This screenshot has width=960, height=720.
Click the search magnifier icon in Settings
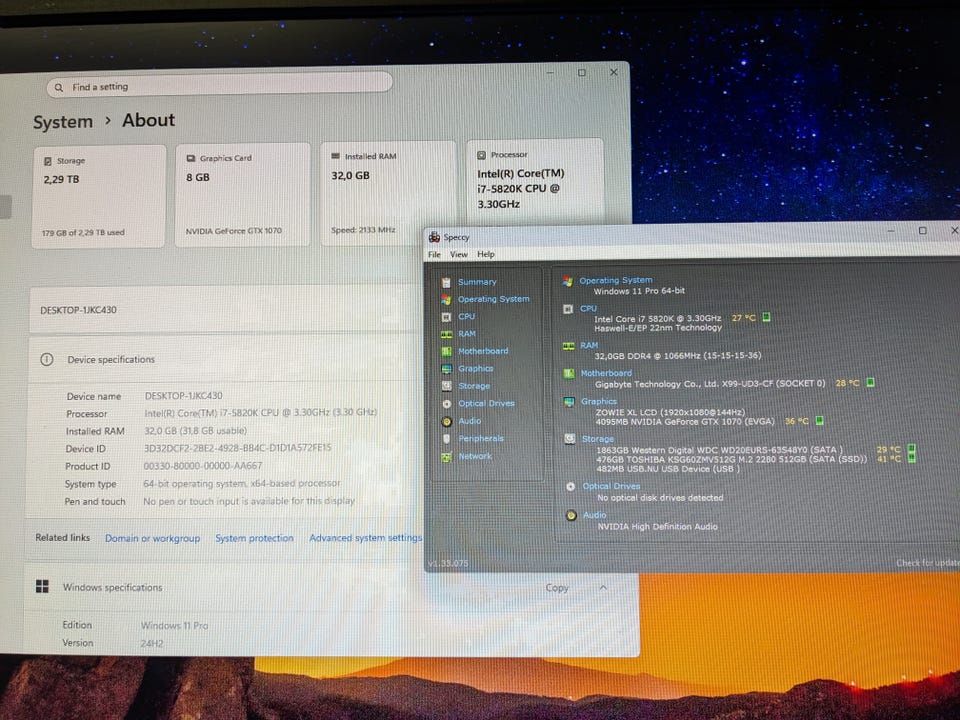[59, 88]
